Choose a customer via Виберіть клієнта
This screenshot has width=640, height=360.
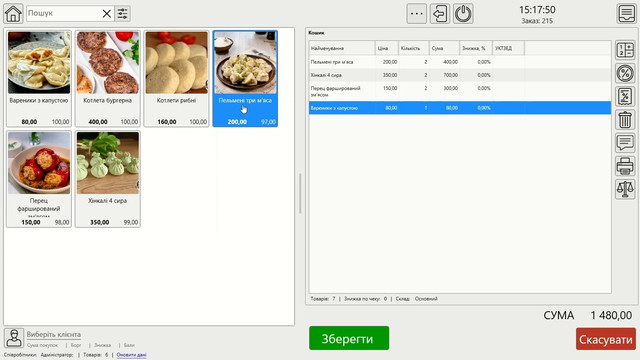[54, 334]
